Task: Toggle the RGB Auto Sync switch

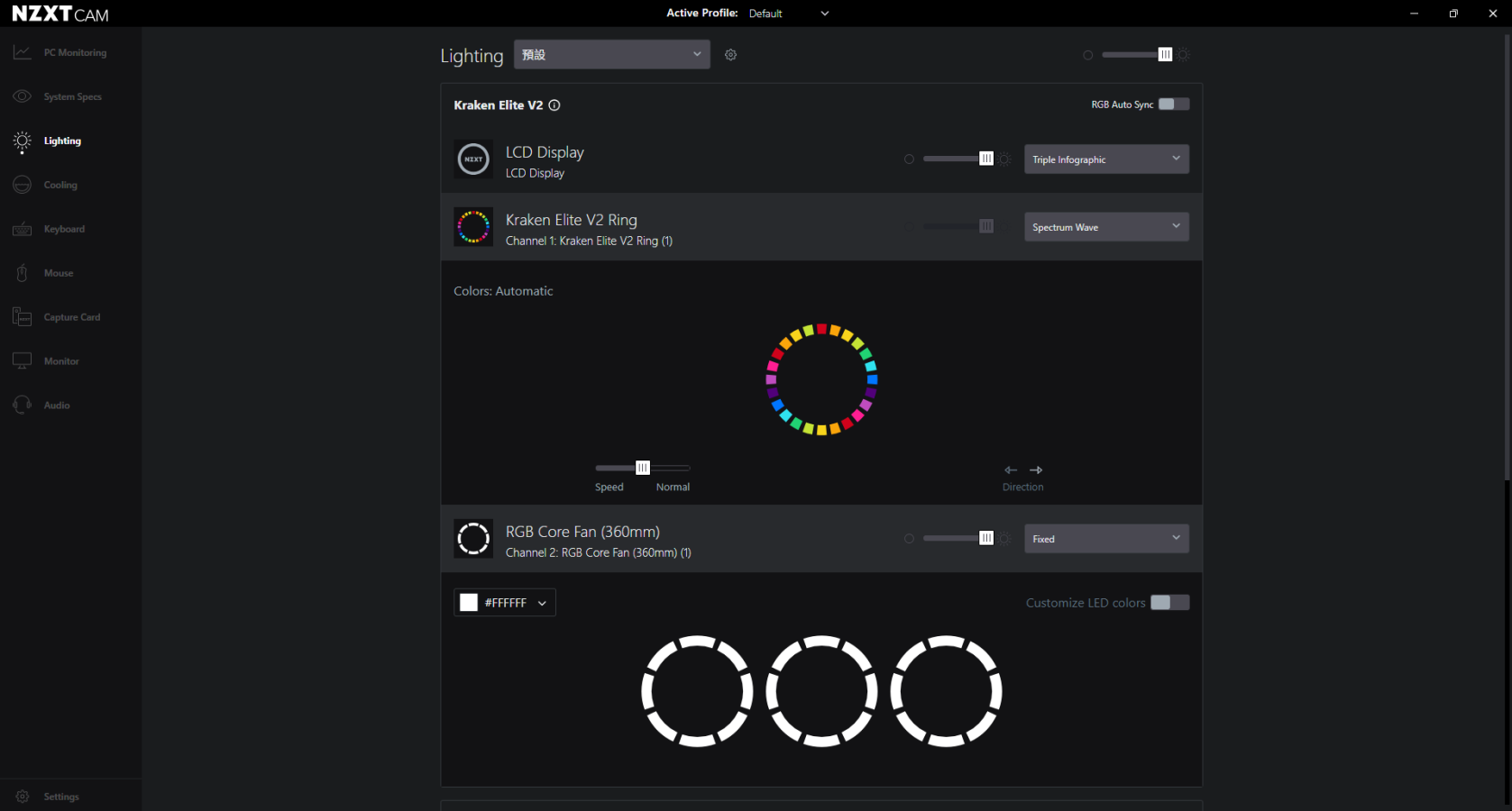Action: [x=1173, y=105]
